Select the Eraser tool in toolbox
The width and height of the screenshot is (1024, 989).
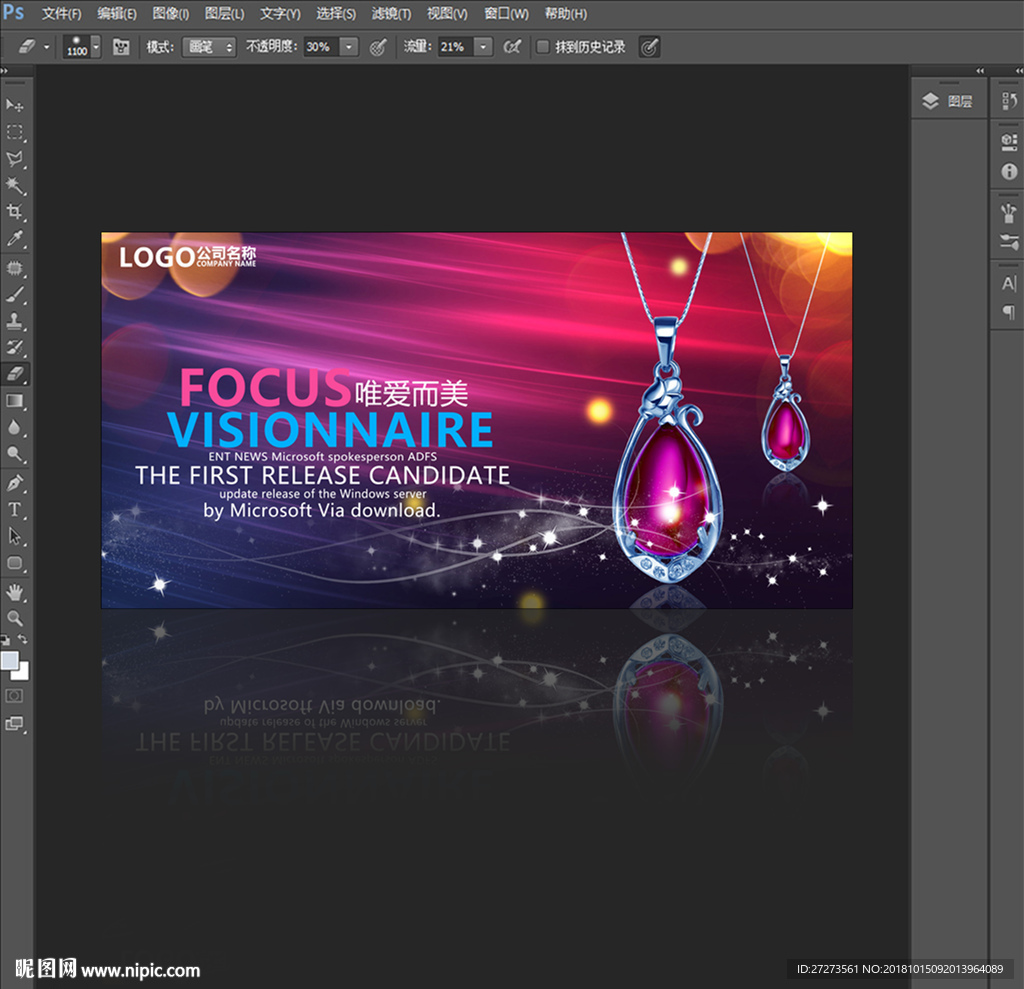tap(14, 374)
